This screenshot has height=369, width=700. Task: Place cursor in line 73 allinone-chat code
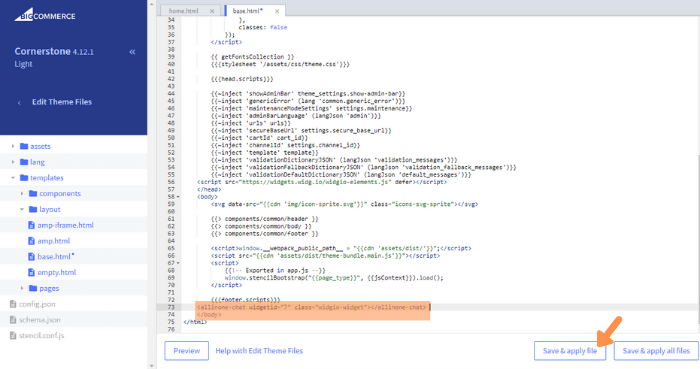[x=312, y=307]
